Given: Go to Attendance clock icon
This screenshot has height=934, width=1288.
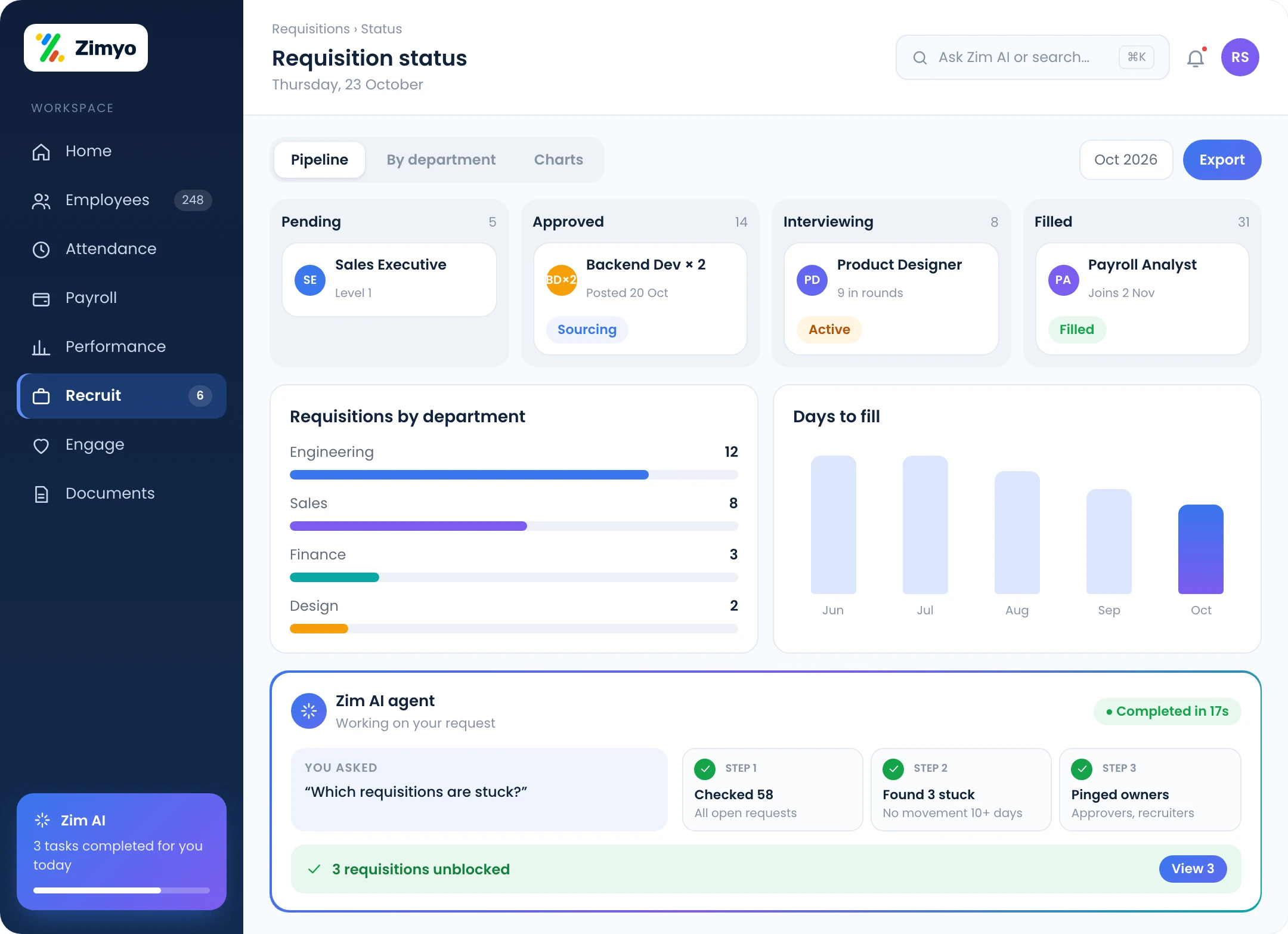Looking at the screenshot, I should [x=41, y=249].
